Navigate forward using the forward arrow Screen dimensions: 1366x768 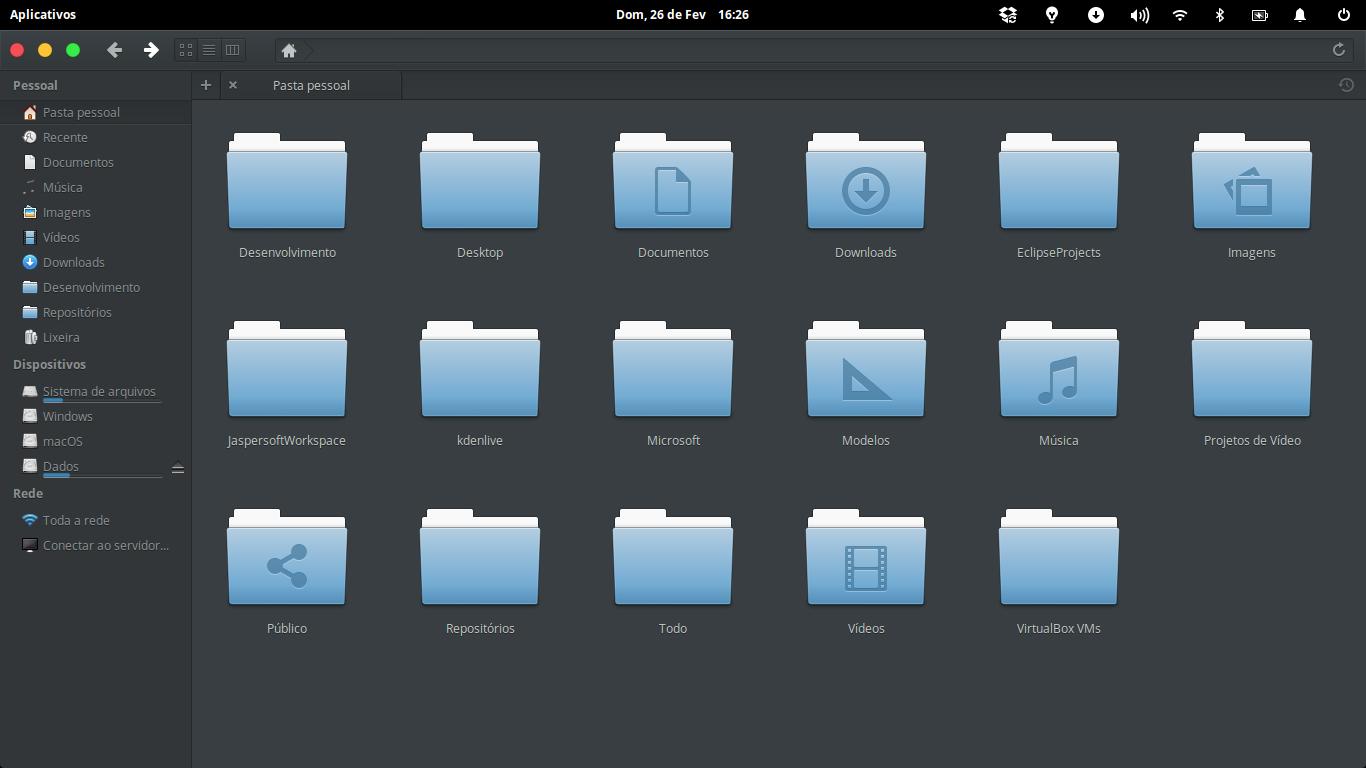tap(151, 50)
